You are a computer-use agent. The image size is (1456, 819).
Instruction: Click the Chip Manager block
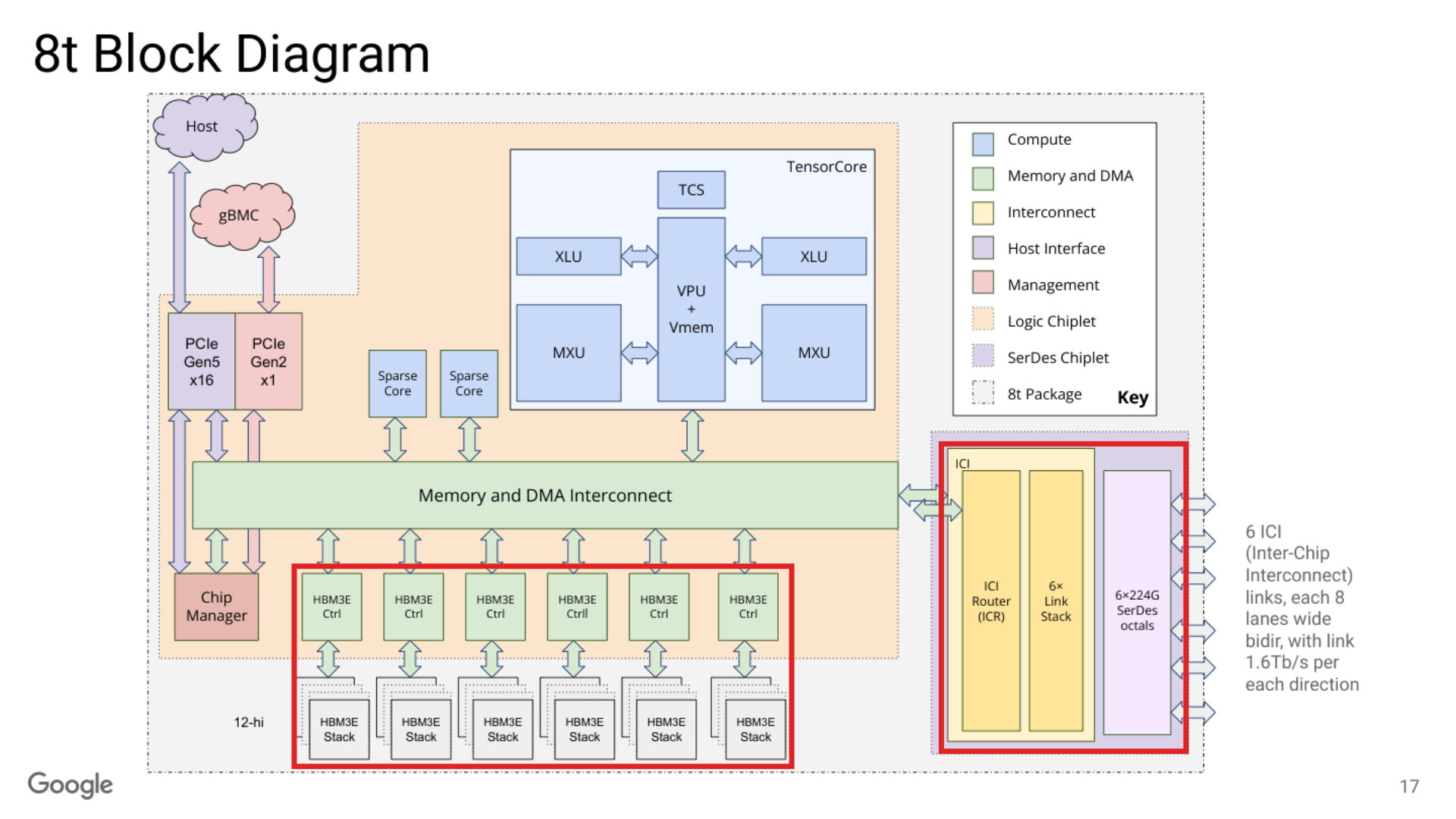(x=217, y=607)
